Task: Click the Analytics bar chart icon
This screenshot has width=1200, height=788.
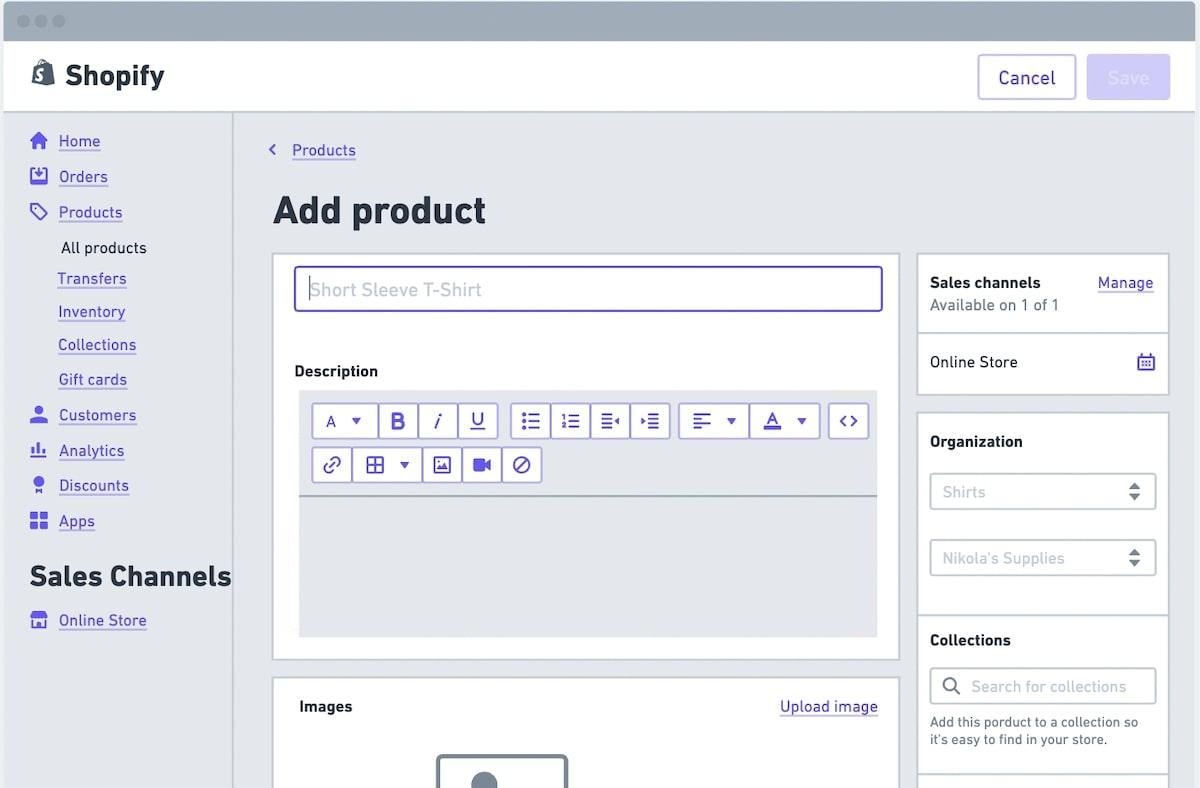Action: (x=39, y=449)
